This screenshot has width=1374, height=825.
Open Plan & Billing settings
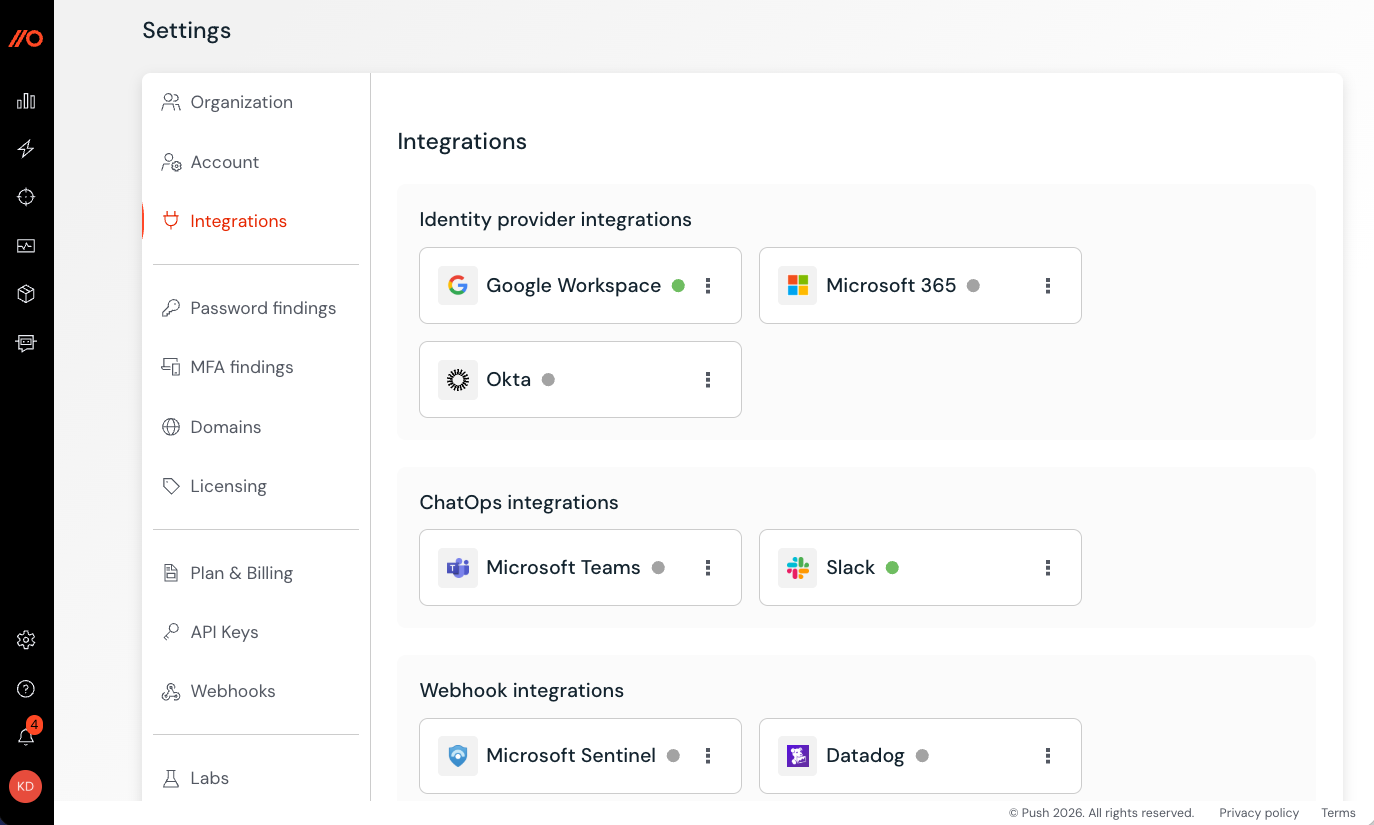pyautogui.click(x=241, y=573)
